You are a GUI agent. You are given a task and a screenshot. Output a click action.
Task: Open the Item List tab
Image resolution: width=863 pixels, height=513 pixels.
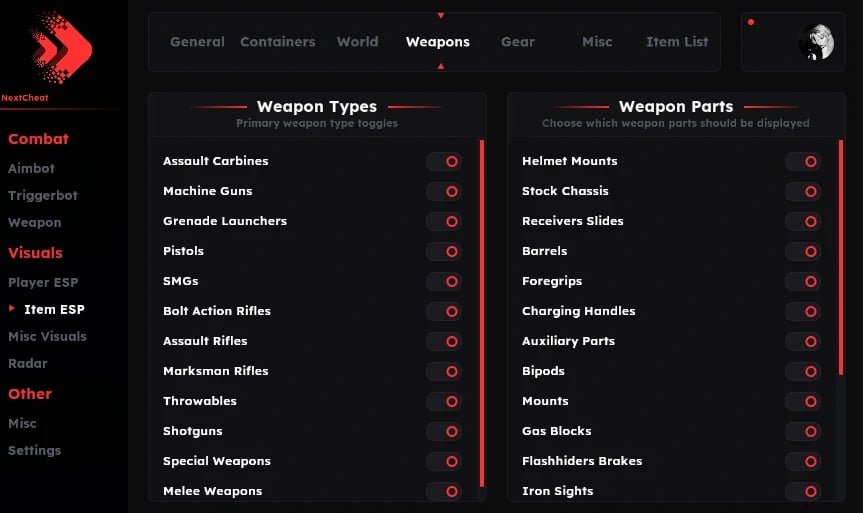677,42
